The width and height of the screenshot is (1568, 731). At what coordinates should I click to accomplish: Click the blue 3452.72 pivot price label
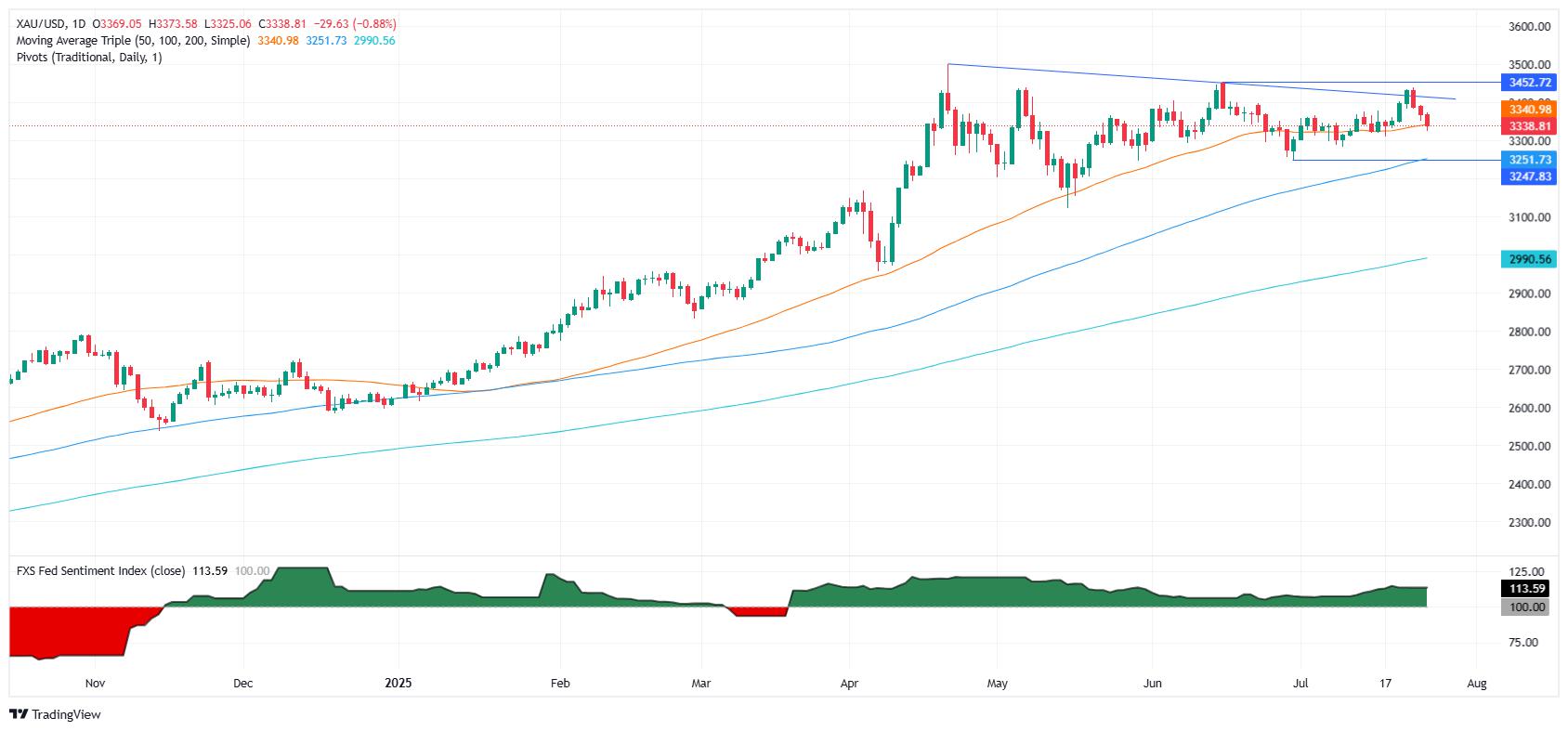point(1528,83)
